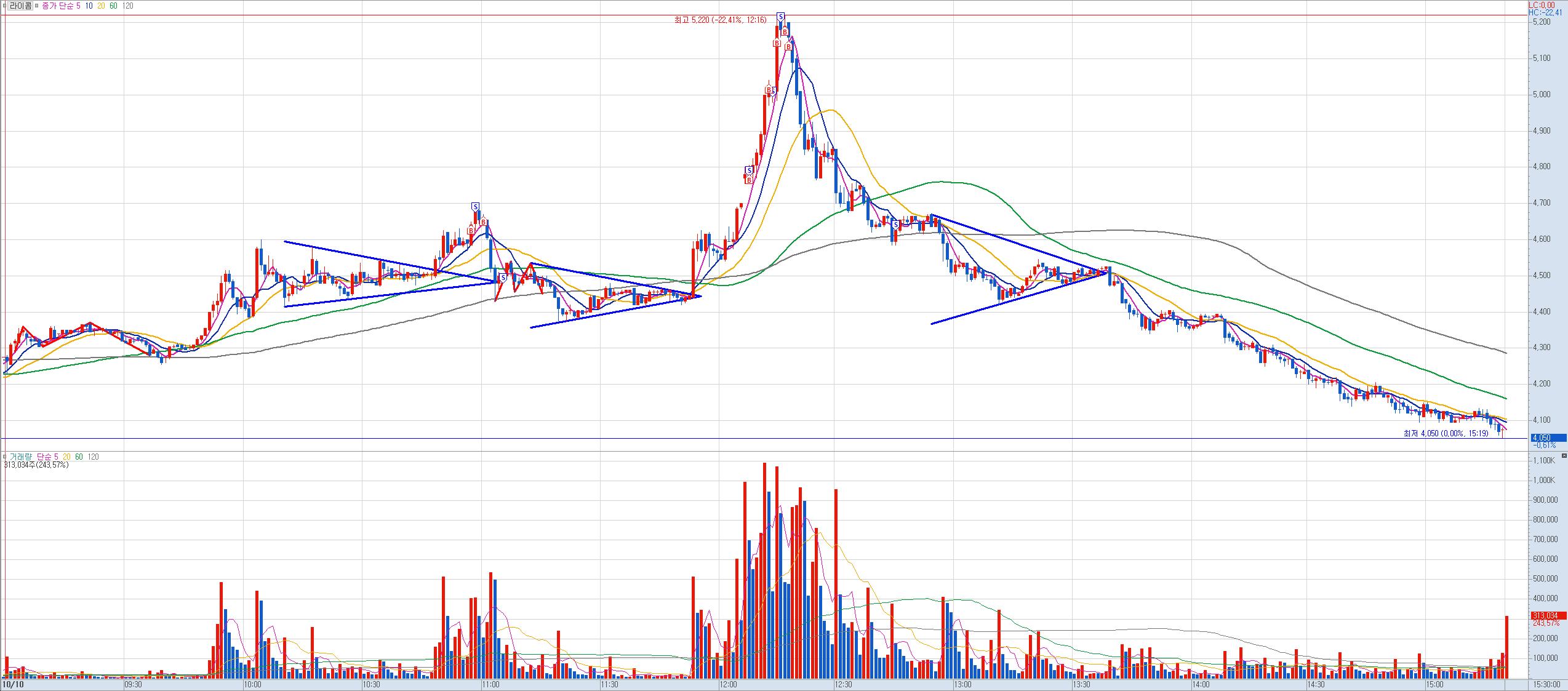This screenshot has width=1568, height=691.
Task: Click the 10/10 date label on time axis
Action: tap(12, 684)
